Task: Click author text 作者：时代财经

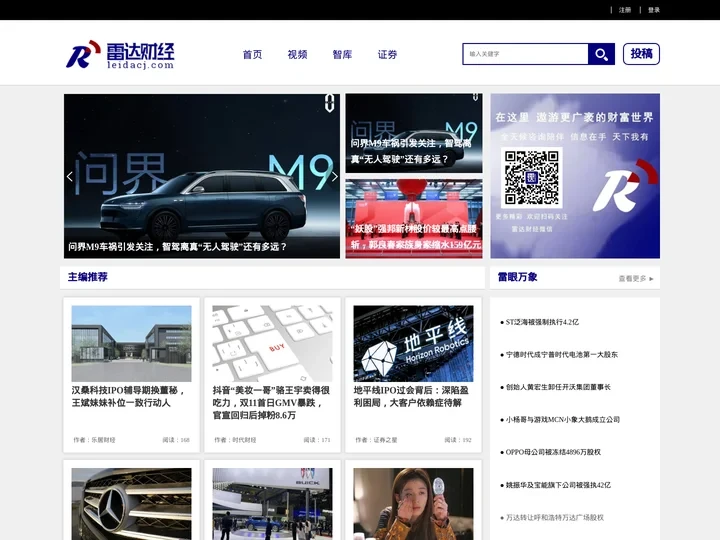Action: tap(235, 440)
